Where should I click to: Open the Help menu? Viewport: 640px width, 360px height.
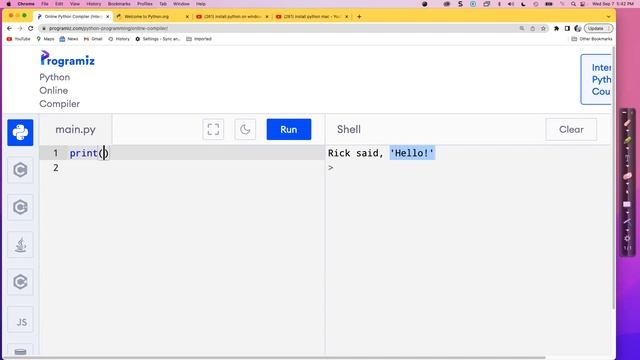[201, 4]
